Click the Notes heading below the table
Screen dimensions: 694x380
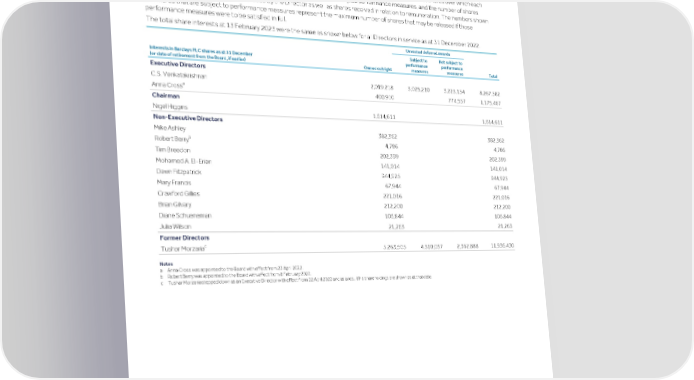[166, 264]
